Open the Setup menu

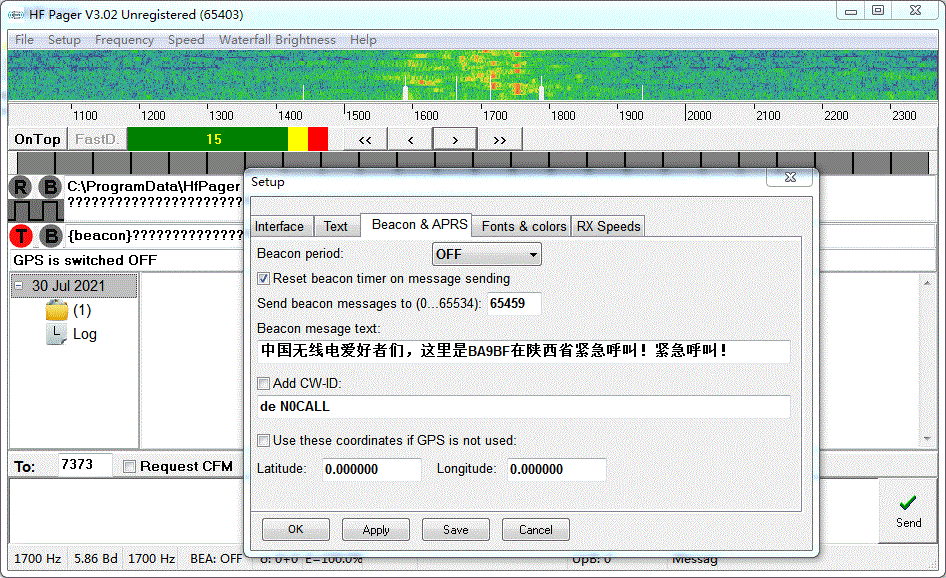tap(64, 40)
